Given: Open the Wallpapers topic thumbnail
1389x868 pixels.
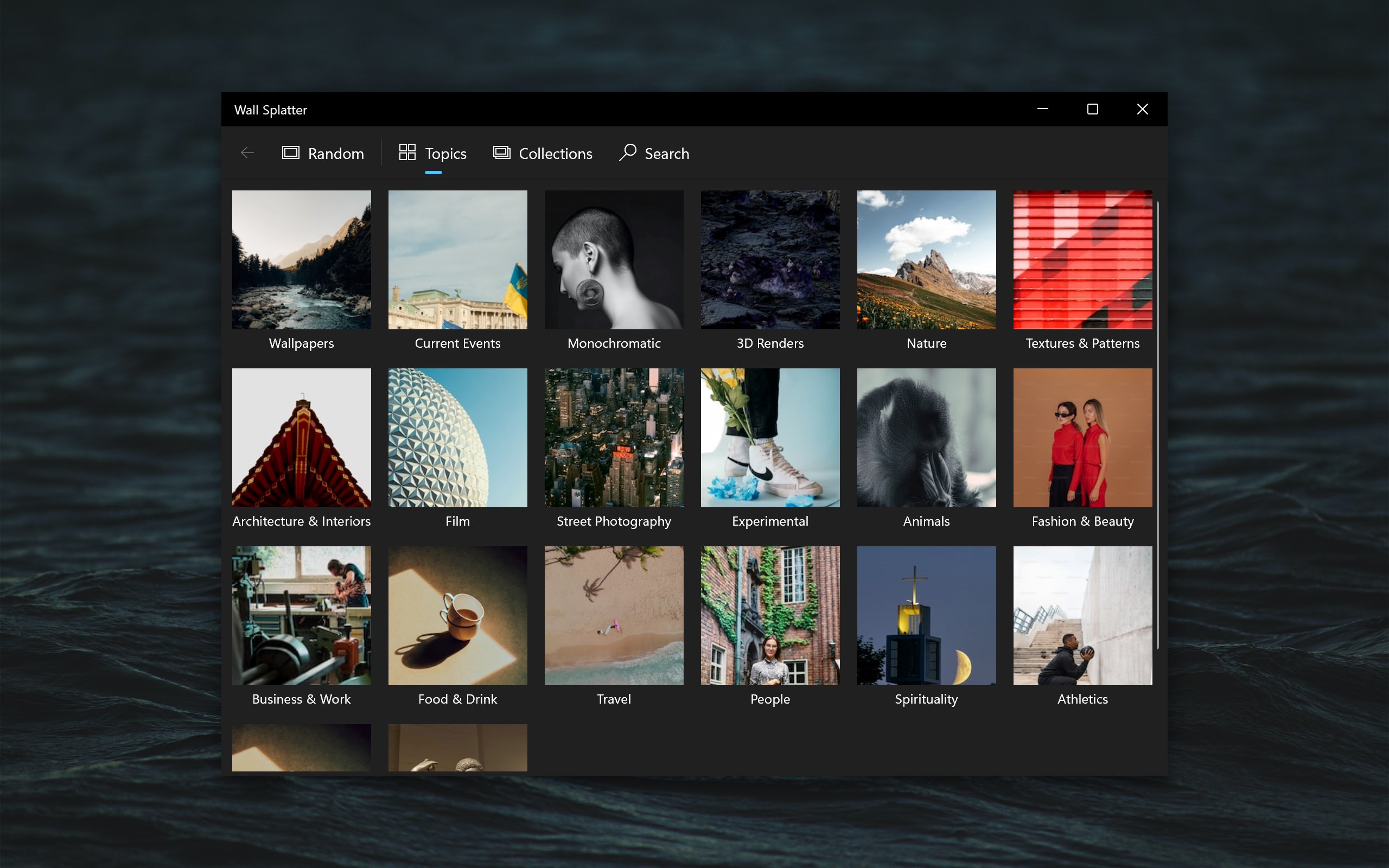Looking at the screenshot, I should (x=301, y=259).
